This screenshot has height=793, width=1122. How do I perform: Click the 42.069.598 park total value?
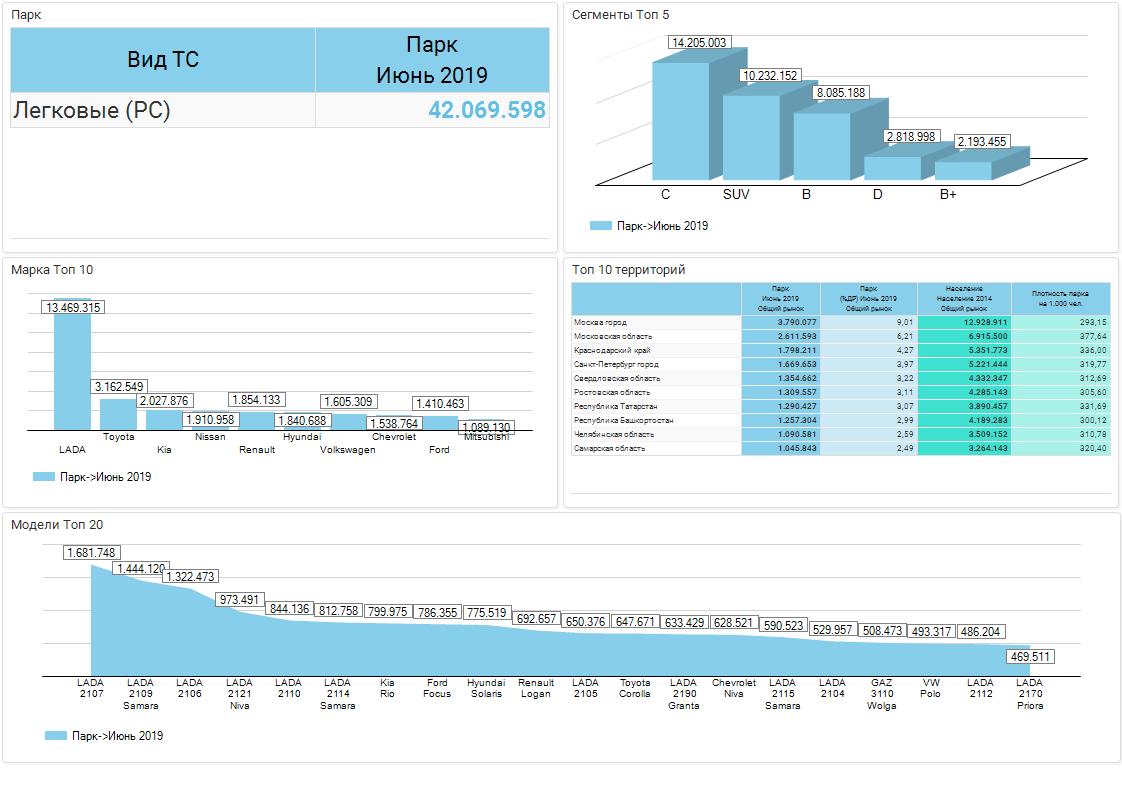coord(486,110)
